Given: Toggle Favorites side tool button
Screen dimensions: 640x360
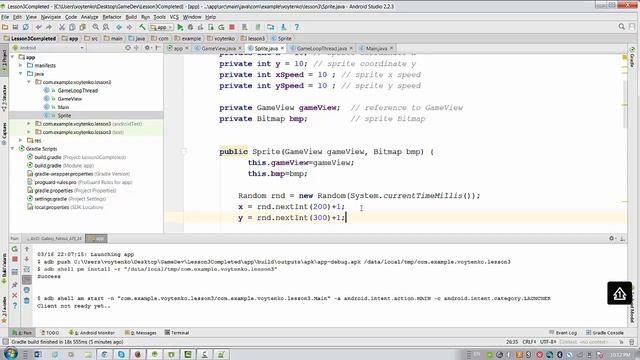Looking at the screenshot, I should tap(4, 311).
